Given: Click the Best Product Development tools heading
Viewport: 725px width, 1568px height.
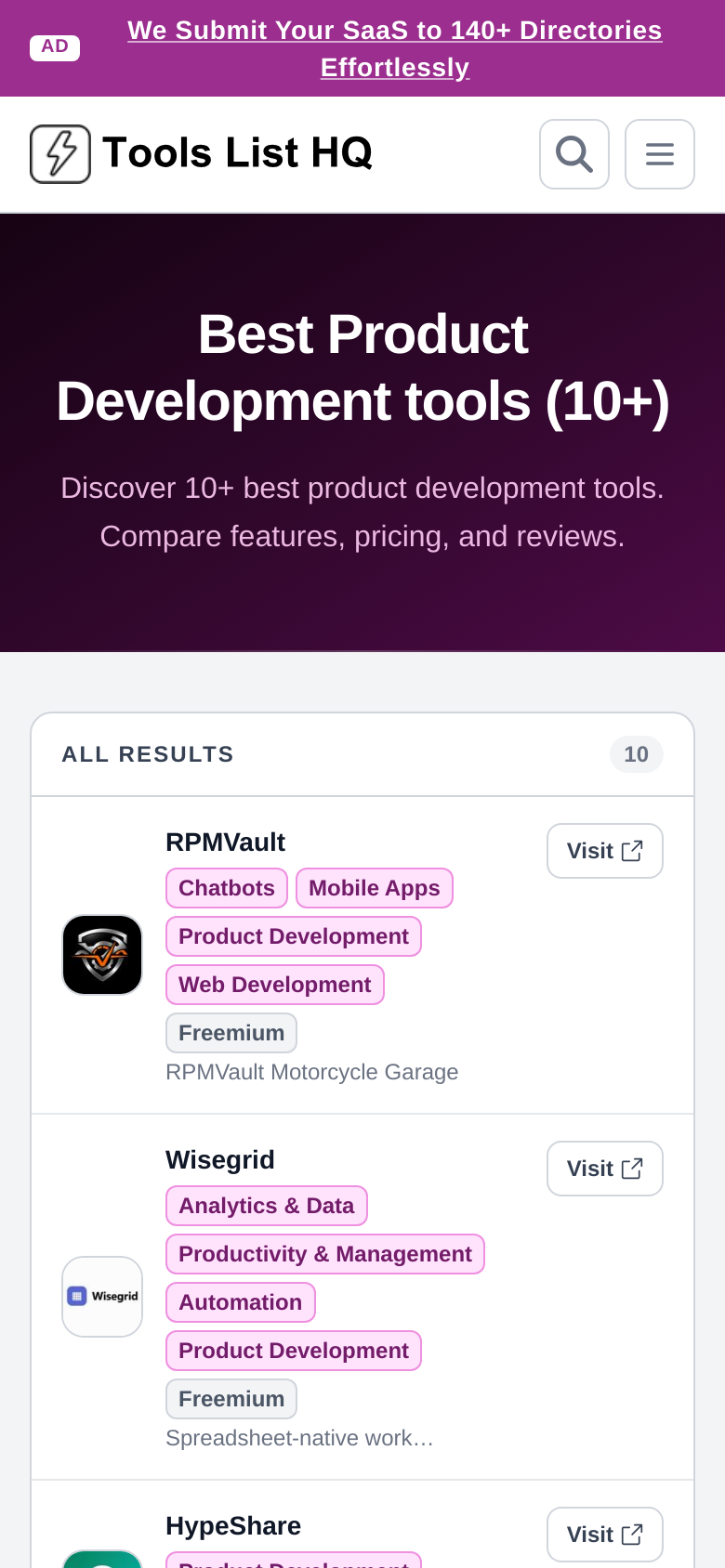Looking at the screenshot, I should 362,368.
